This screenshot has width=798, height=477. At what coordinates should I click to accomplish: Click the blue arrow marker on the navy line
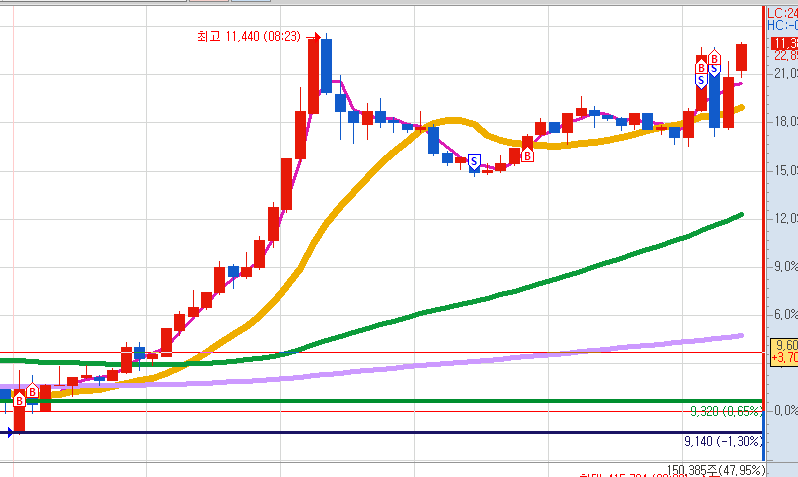click(x=9, y=433)
